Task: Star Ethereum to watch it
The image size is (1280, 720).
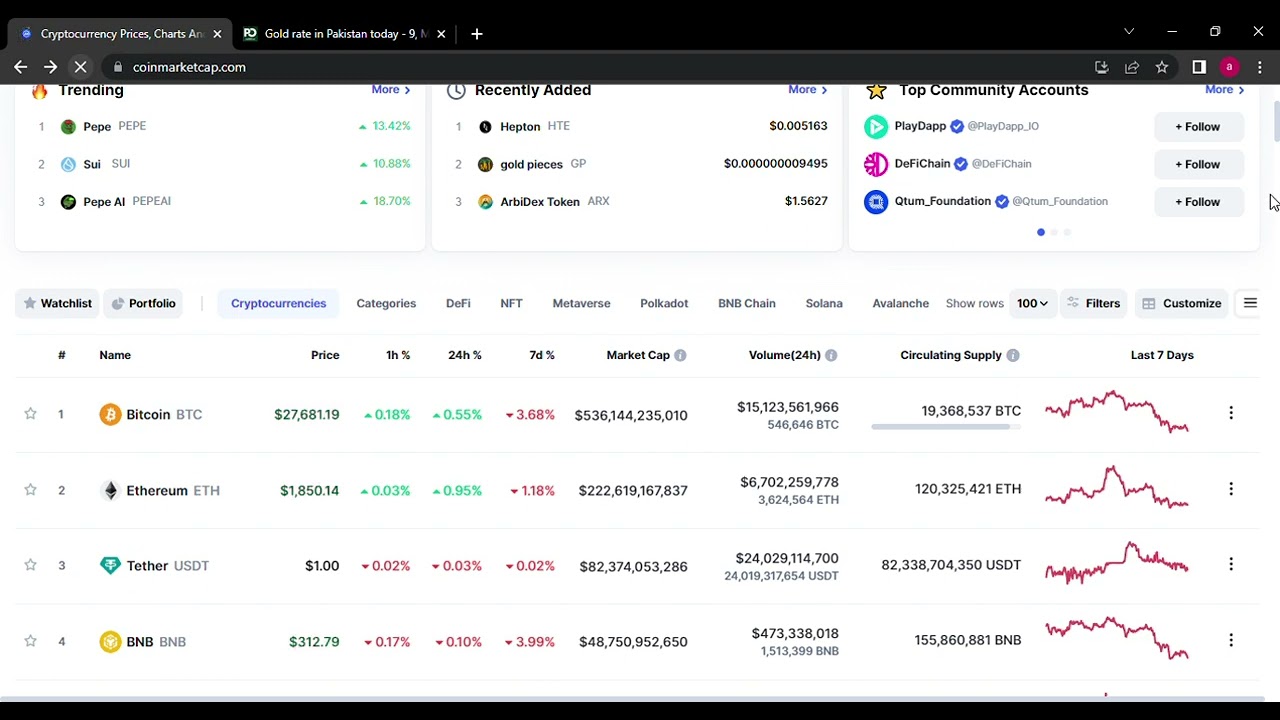Action: (x=30, y=490)
